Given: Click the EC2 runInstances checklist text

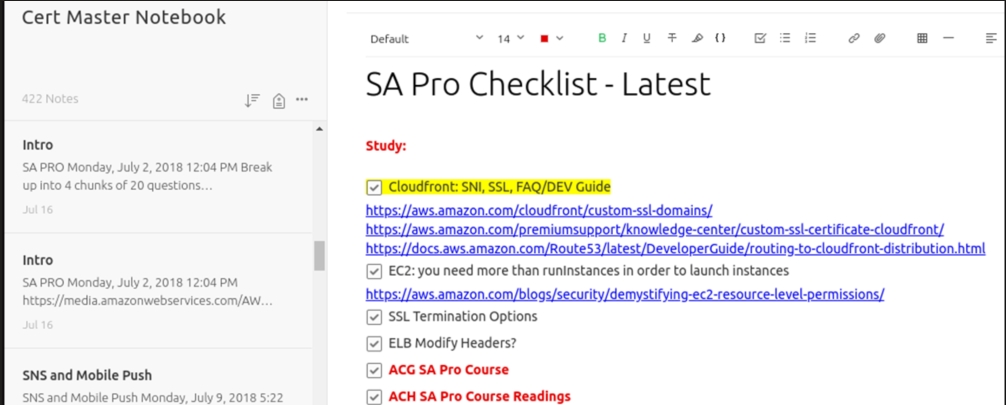Looking at the screenshot, I should [588, 271].
